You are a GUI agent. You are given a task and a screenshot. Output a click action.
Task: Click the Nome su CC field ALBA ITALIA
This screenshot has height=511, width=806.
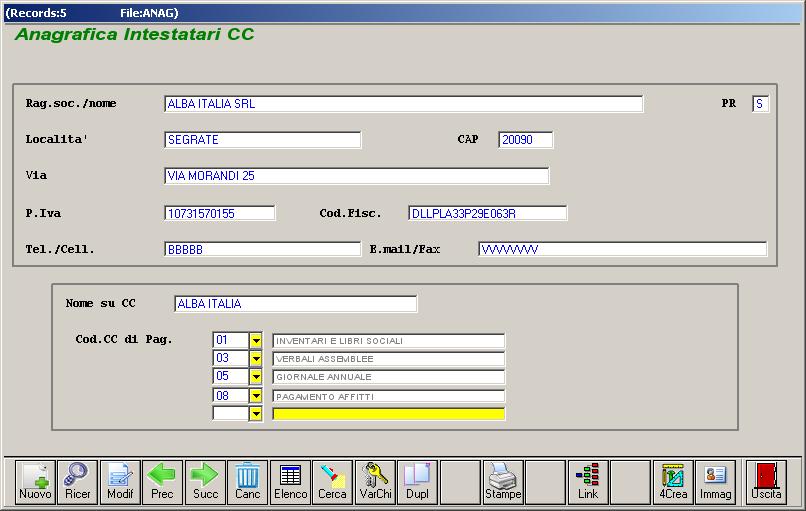(296, 304)
